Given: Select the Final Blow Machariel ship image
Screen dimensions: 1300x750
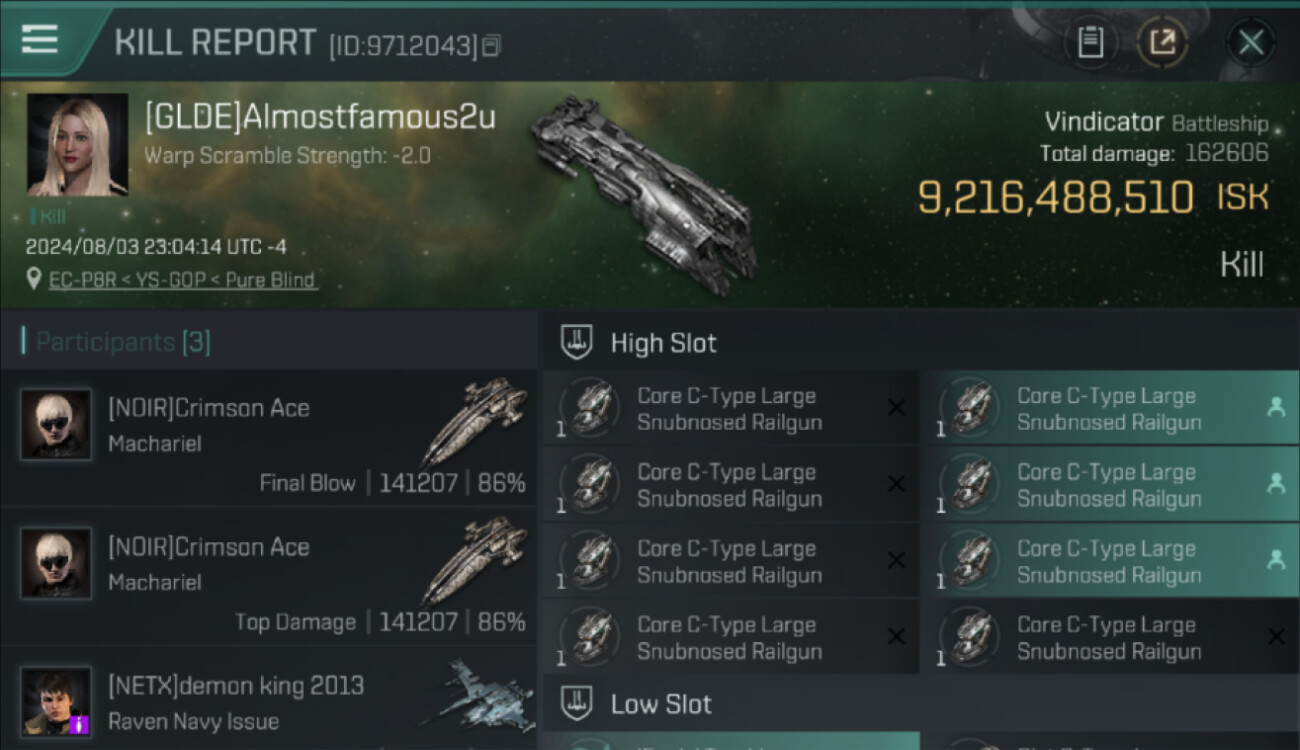Looking at the screenshot, I should pos(476,420).
